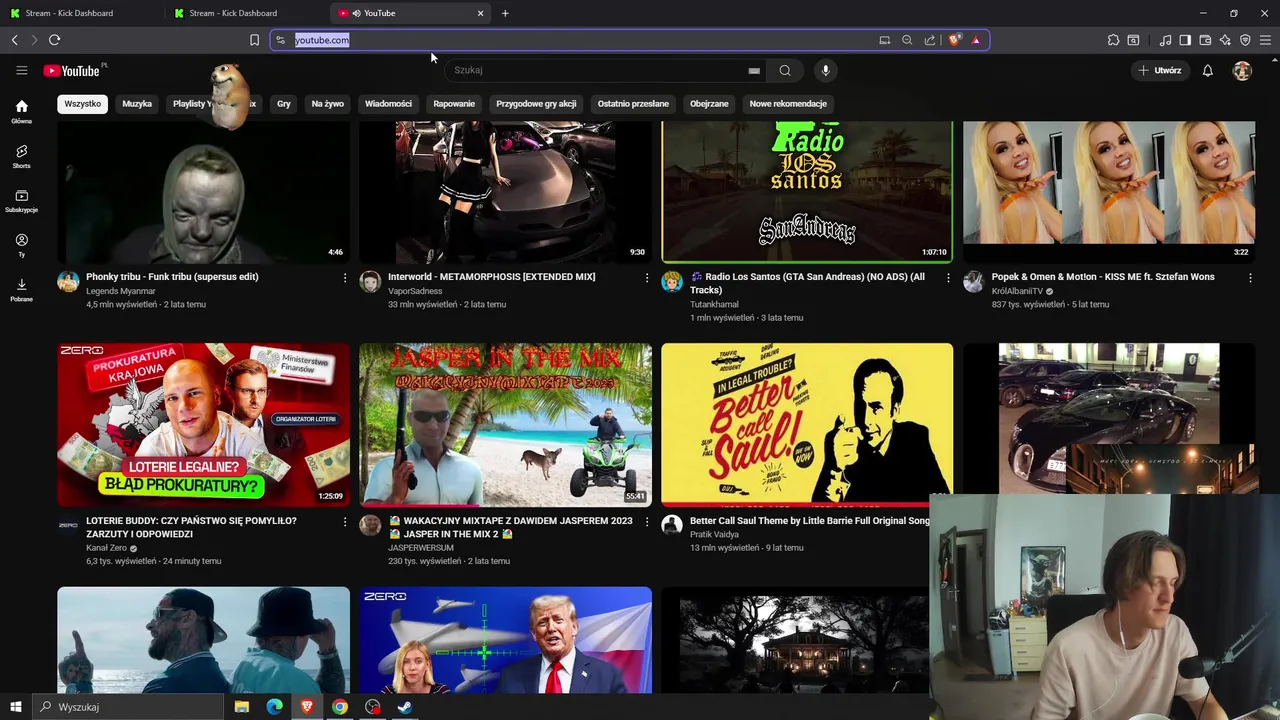Open a new browser tab
Screen dimensions: 1280x720
tap(505, 13)
